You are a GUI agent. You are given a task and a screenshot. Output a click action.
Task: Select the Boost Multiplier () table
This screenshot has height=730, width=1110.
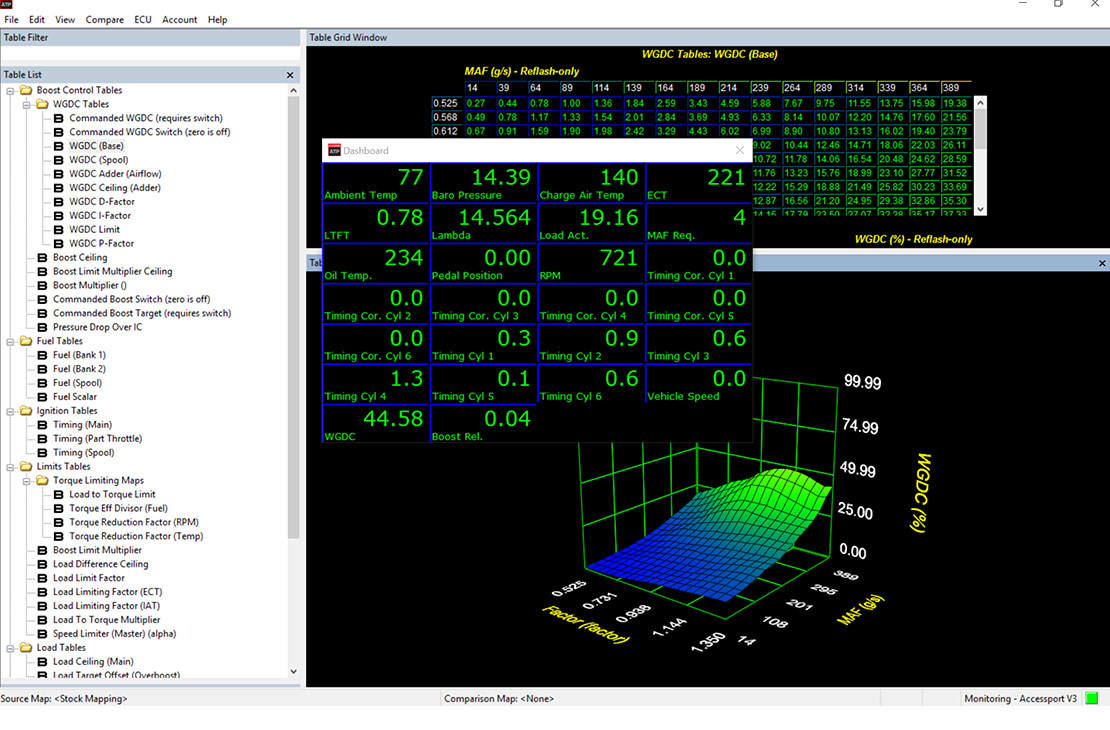89,285
